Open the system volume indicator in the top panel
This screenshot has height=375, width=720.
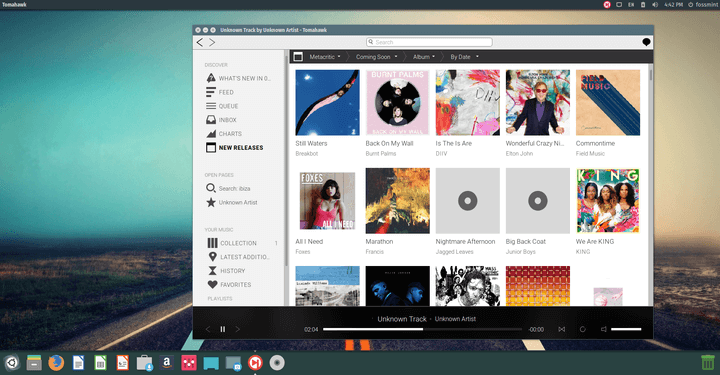point(655,5)
